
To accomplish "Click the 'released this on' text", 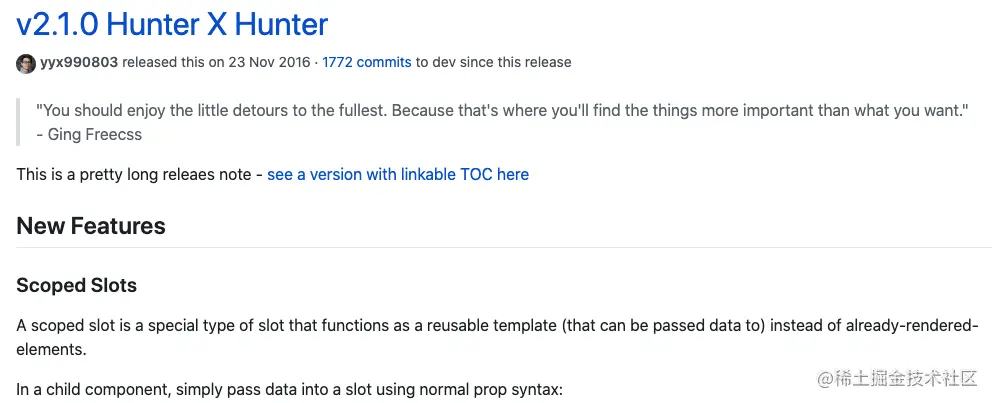I will point(175,63).
